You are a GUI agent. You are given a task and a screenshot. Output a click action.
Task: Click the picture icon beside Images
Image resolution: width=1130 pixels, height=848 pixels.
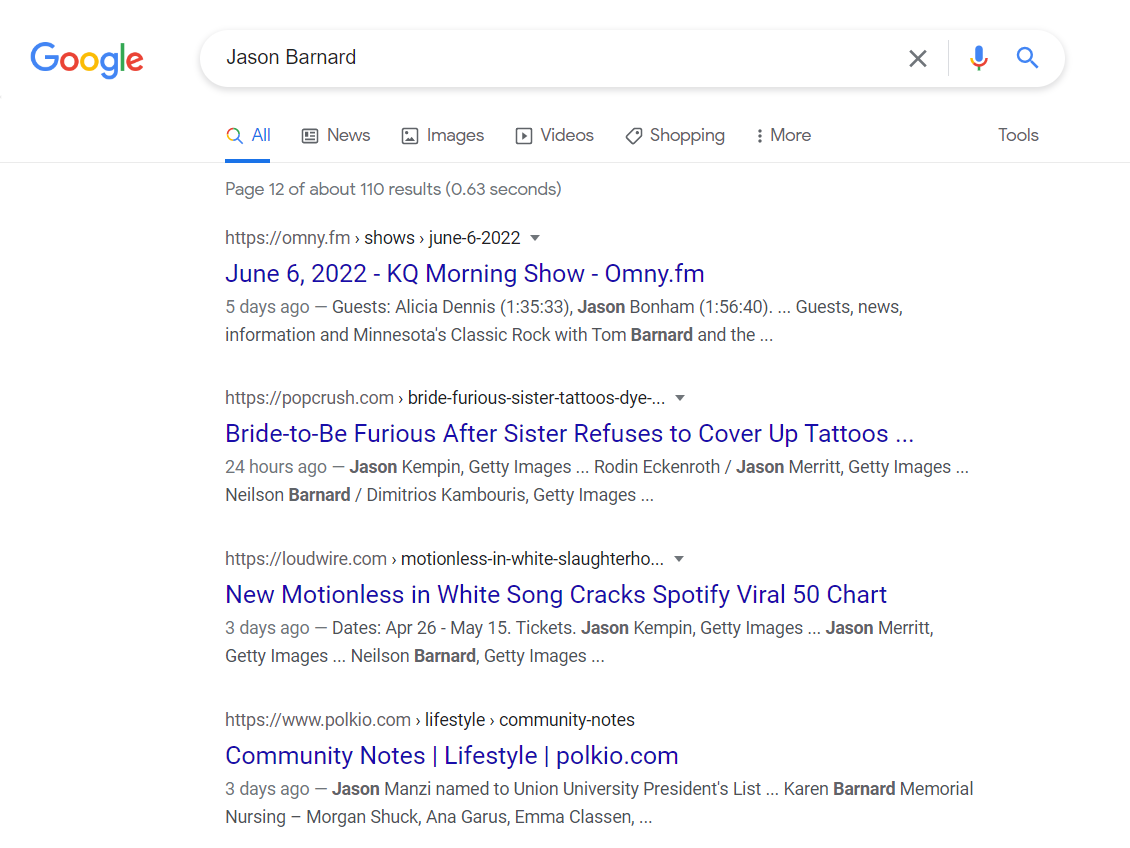point(409,135)
